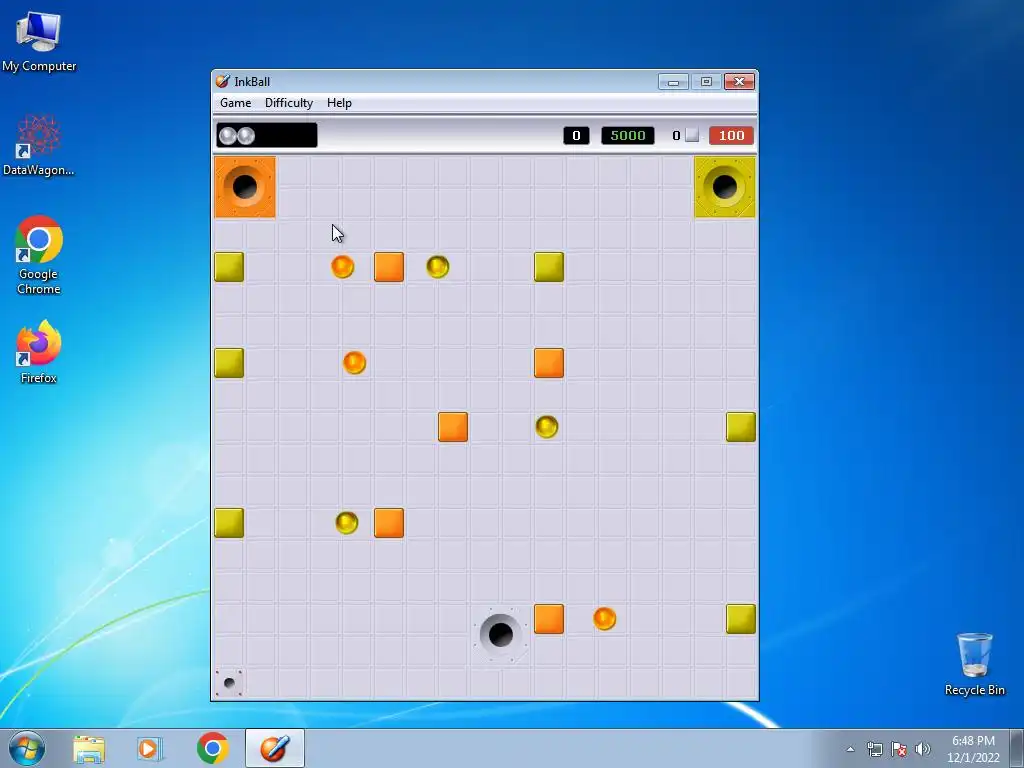The image size is (1024, 768).
Task: Click the yellow ball right of the center orange block
Action: 547,426
